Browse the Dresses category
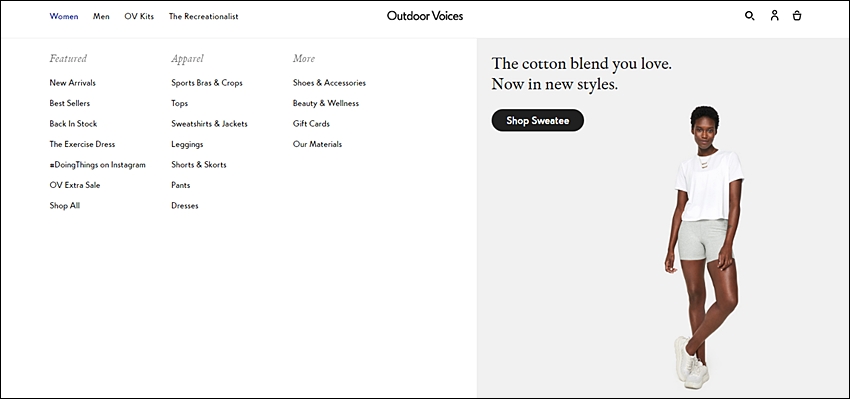The width and height of the screenshot is (850, 399). click(185, 205)
